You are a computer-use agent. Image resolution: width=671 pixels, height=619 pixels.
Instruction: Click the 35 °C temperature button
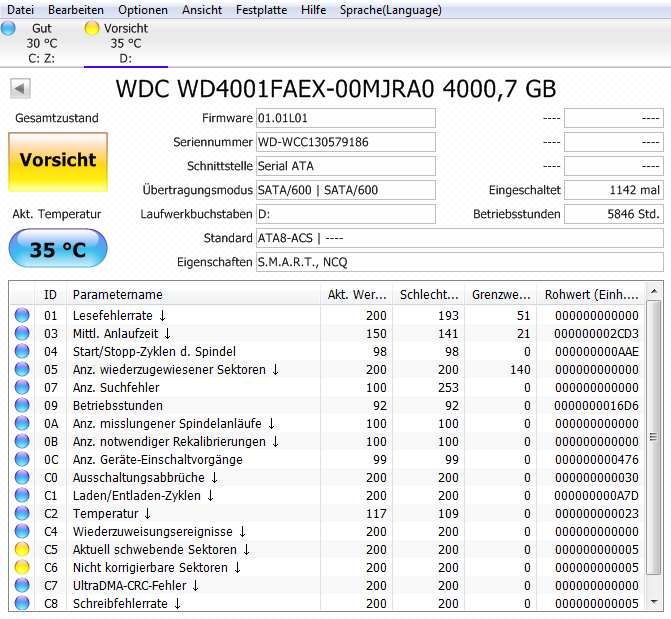point(58,248)
